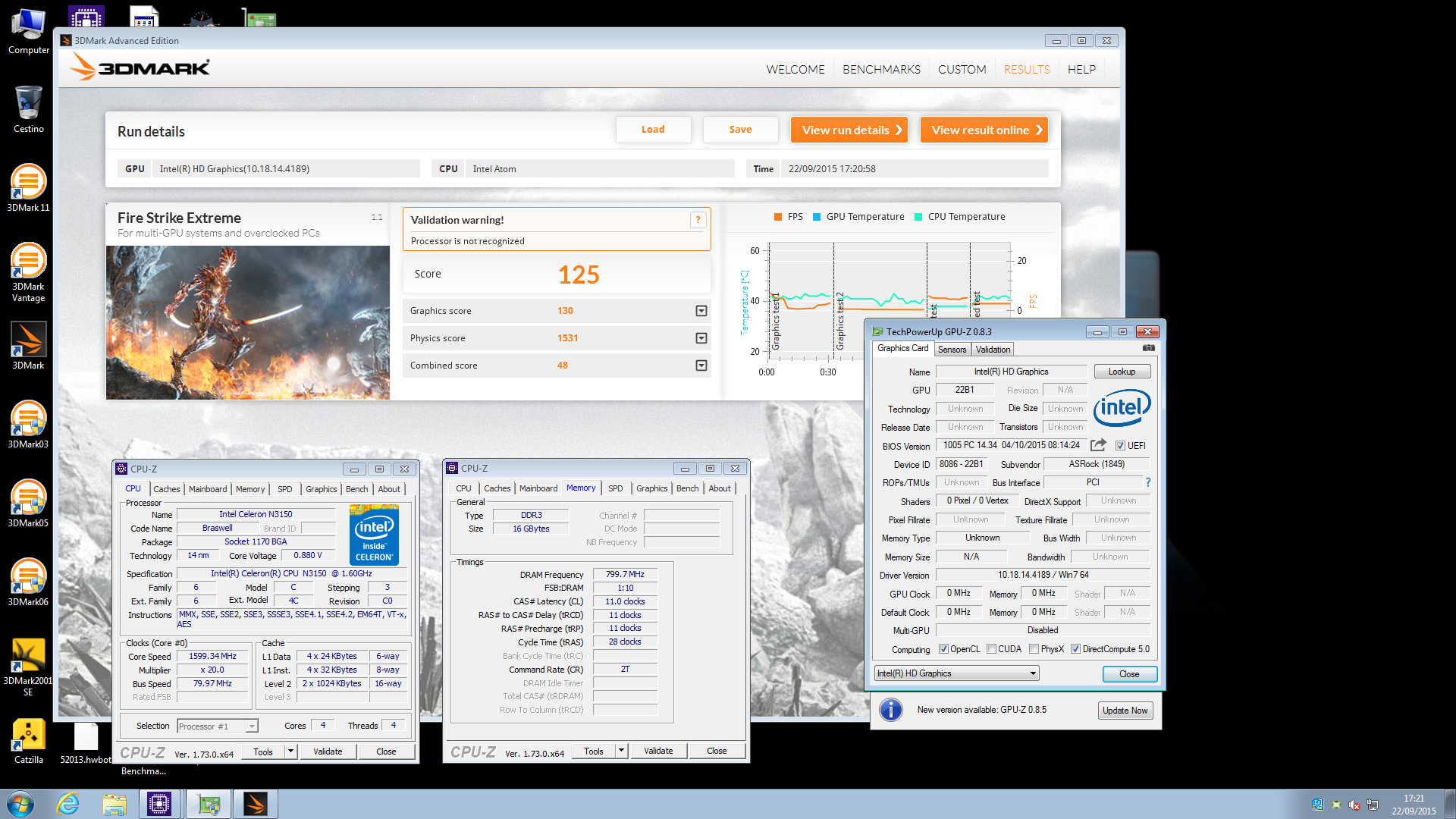Launch the 3DMark Vantage desktop shortcut
This screenshot has width=1456, height=819.
point(29,272)
